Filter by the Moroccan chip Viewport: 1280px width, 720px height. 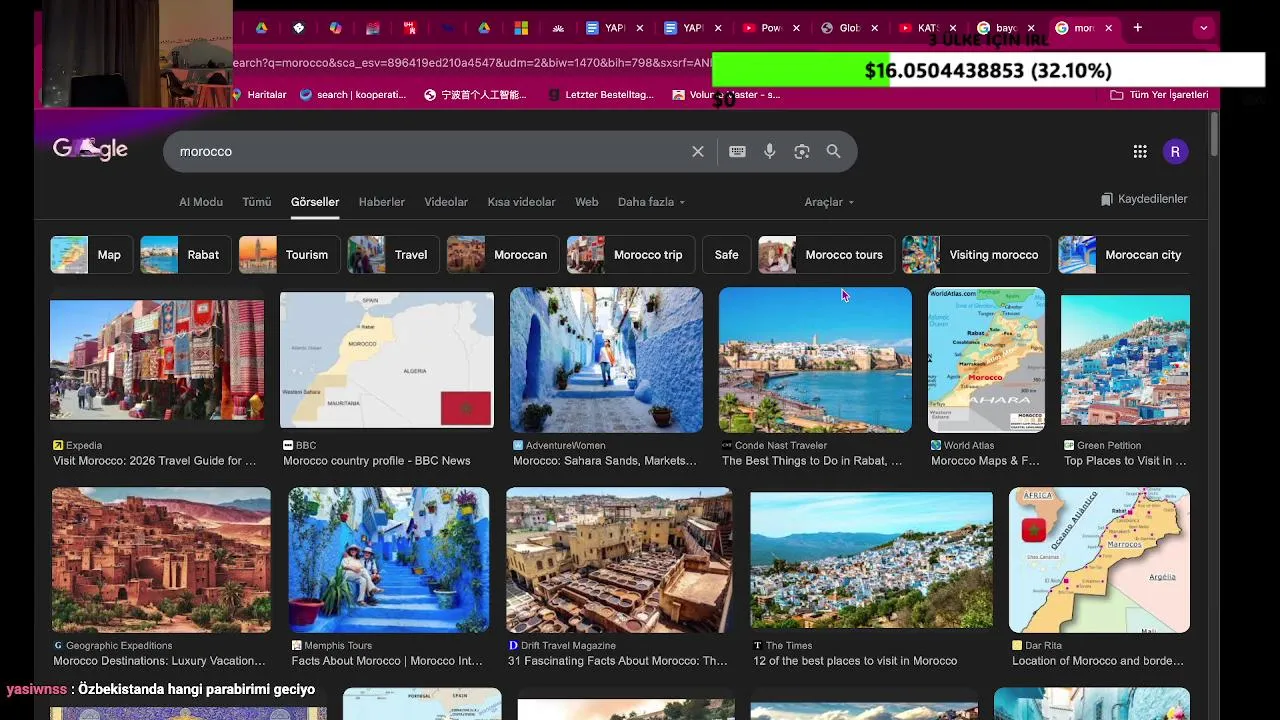503,255
